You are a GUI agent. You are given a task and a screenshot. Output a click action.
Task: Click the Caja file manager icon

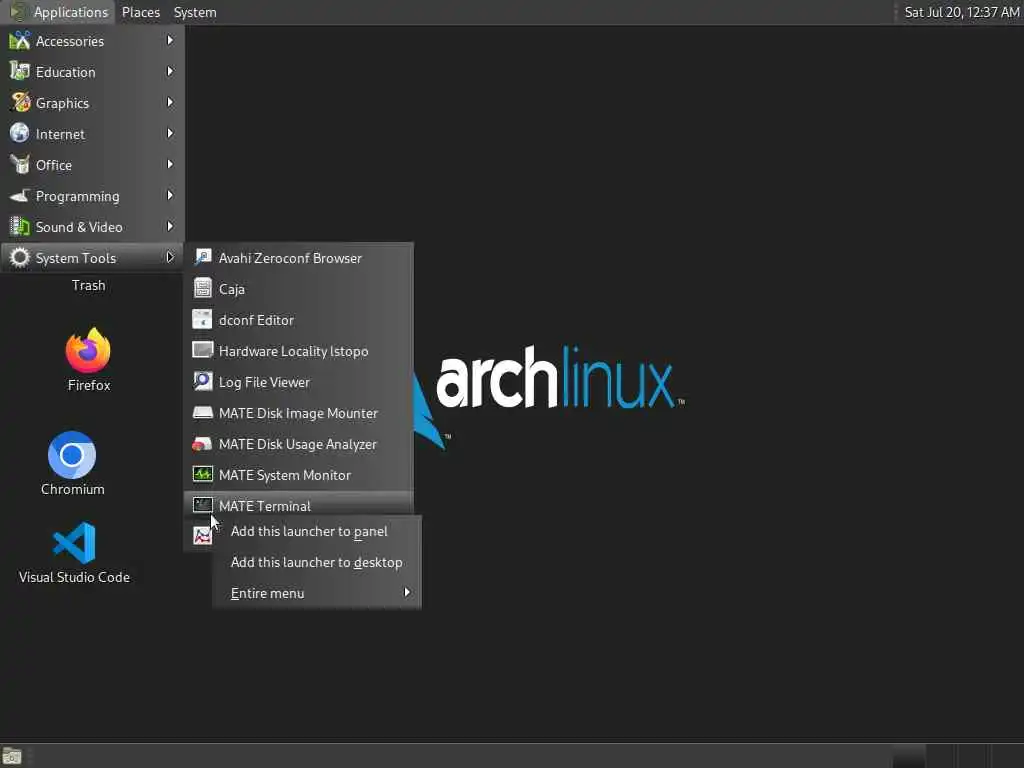point(202,288)
